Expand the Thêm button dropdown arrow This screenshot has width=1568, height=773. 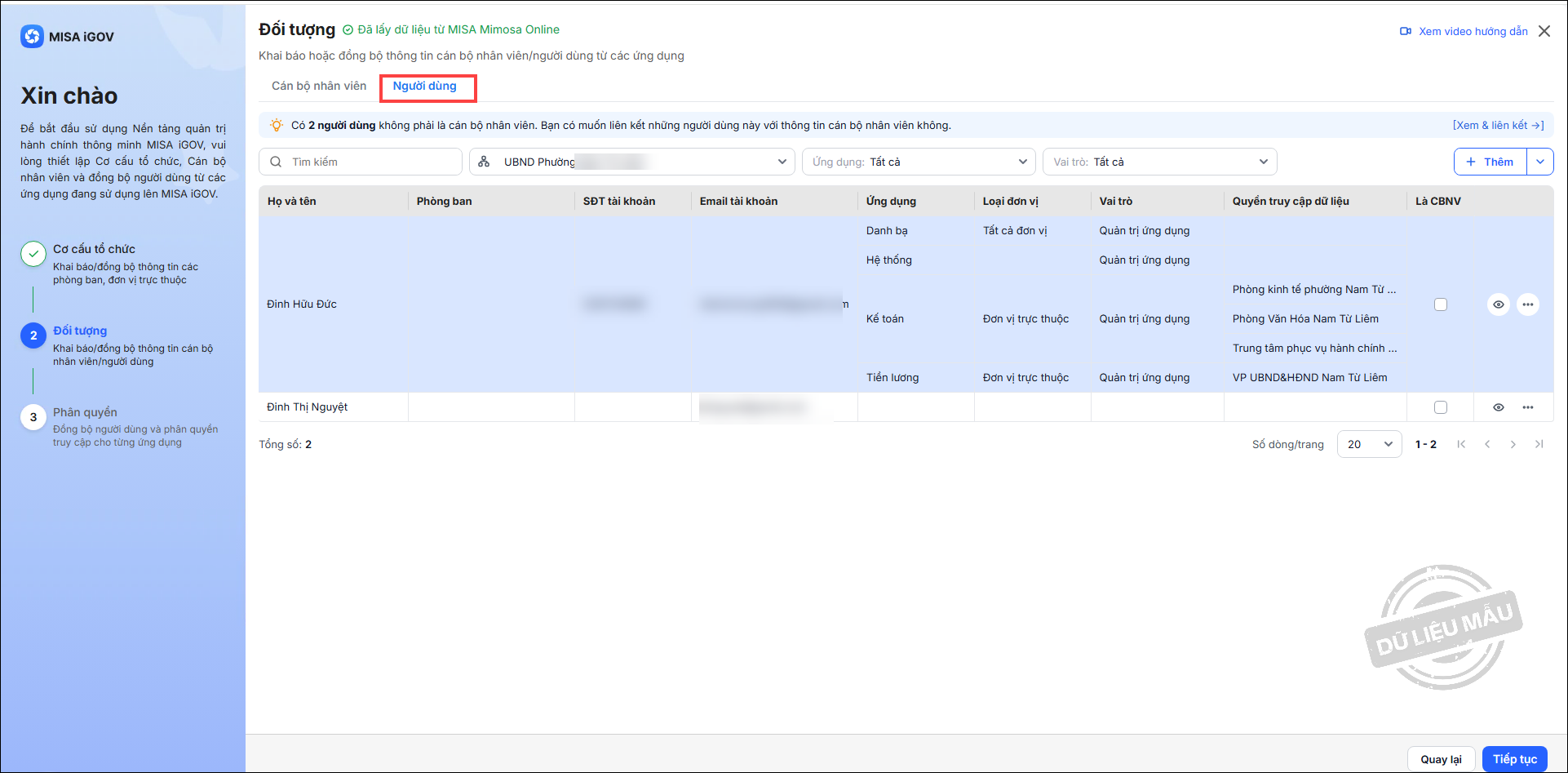click(1540, 162)
